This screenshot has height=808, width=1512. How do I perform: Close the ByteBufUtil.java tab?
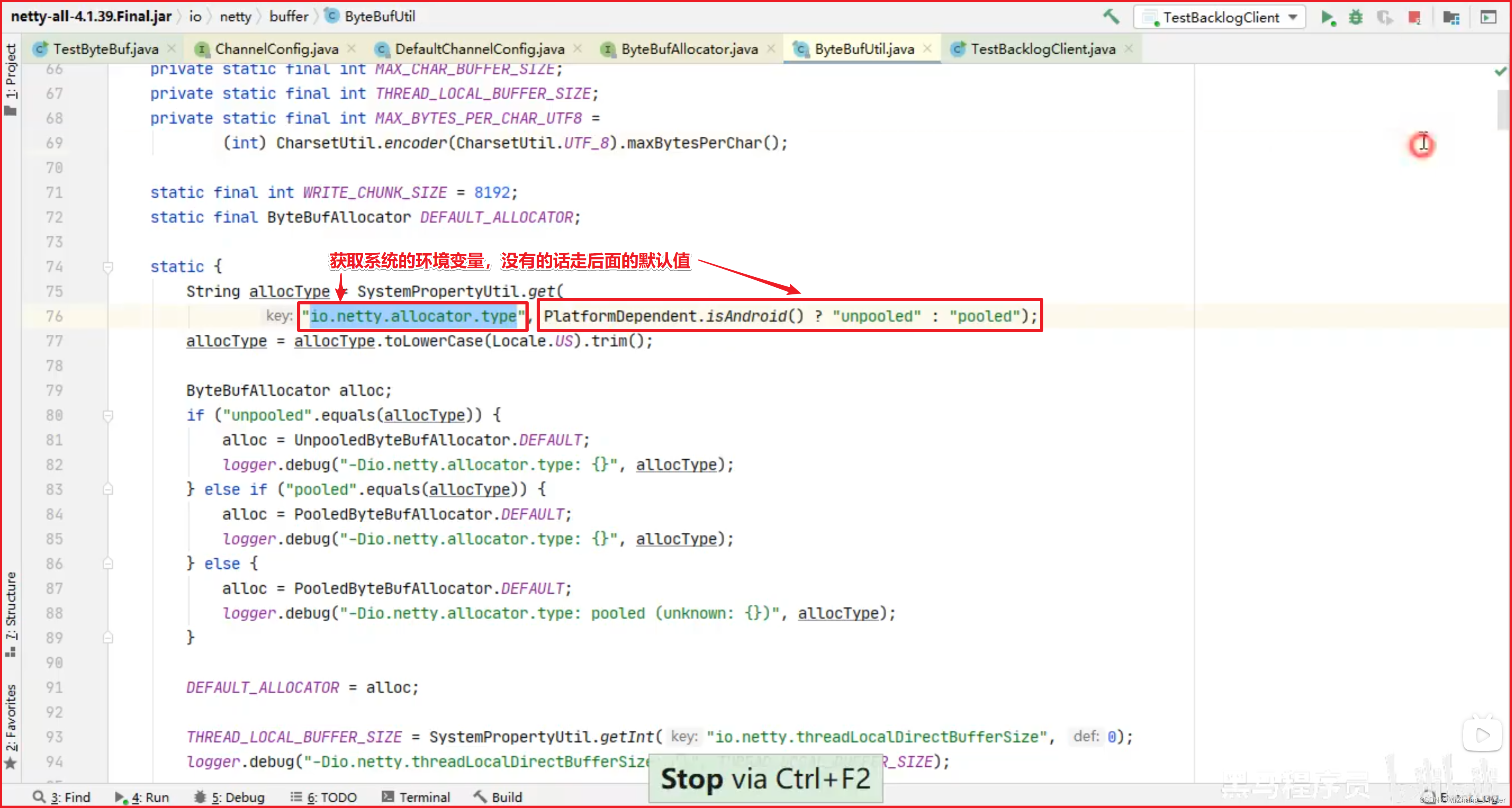click(927, 49)
